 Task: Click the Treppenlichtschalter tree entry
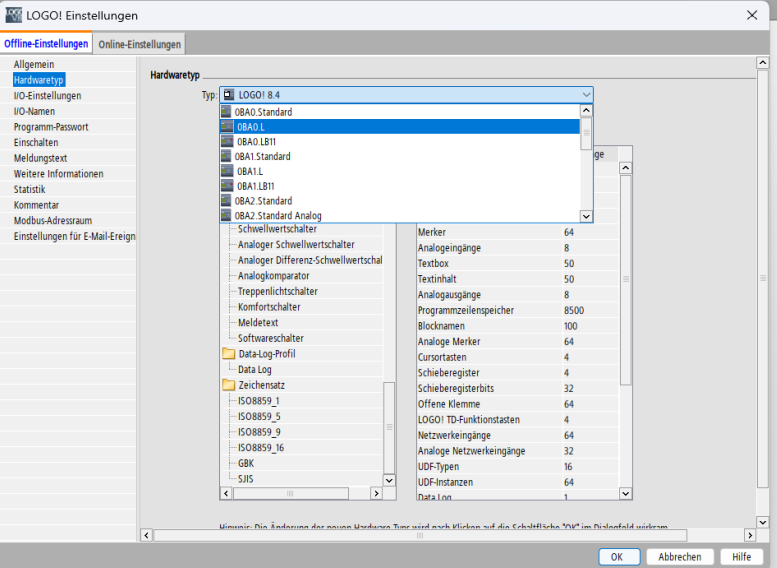(x=277, y=291)
